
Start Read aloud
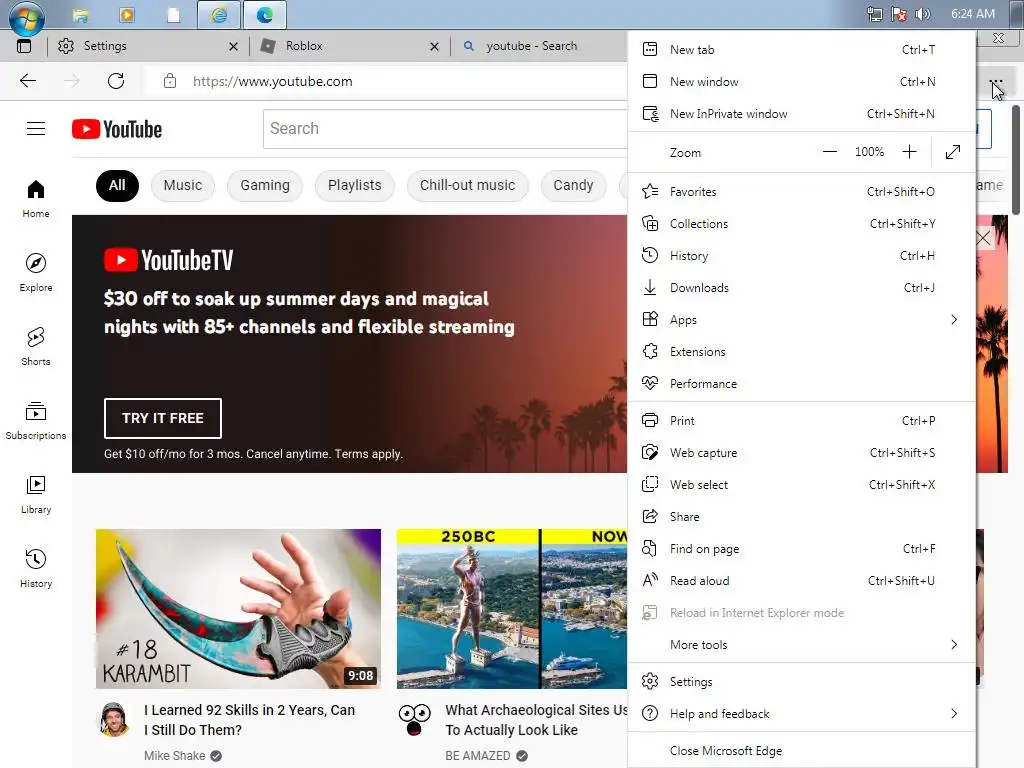[x=801, y=581]
